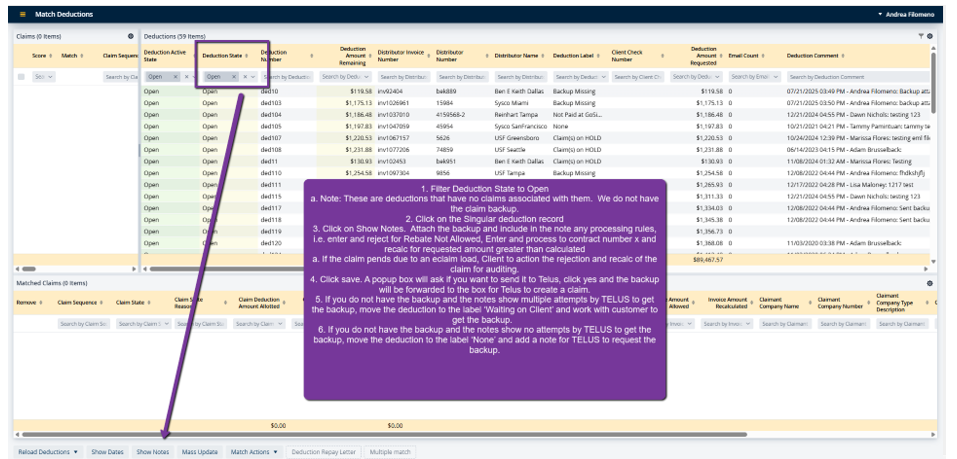Open the Deductions grid settings gear icon
Screen dimensions: 957x459
click(930, 36)
